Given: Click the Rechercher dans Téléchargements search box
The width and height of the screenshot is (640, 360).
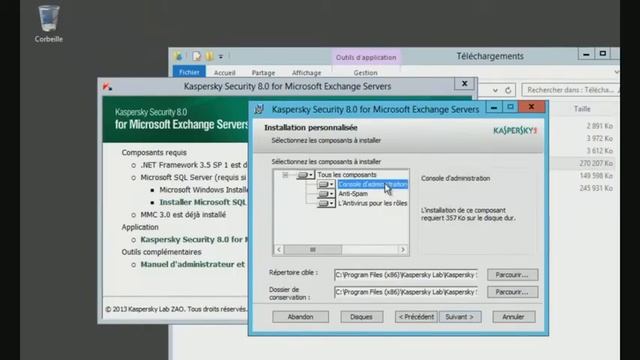Looking at the screenshot, I should tap(570, 90).
